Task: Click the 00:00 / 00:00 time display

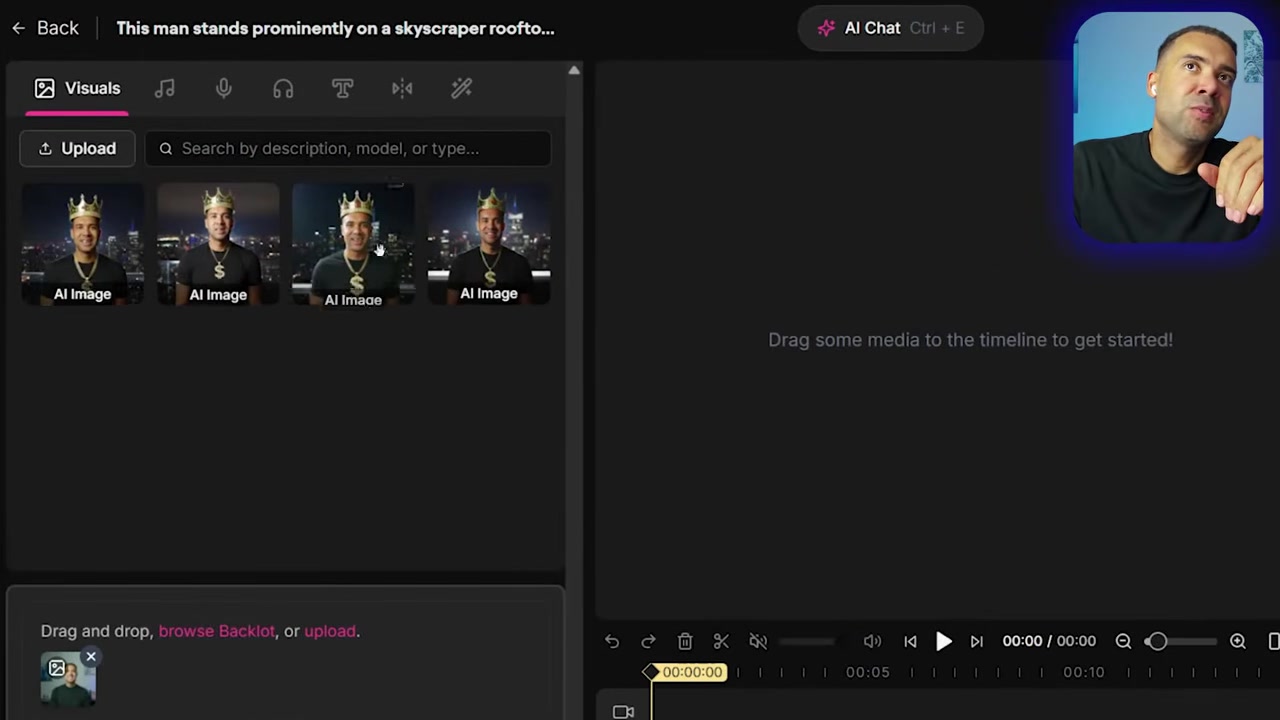Action: click(1049, 641)
